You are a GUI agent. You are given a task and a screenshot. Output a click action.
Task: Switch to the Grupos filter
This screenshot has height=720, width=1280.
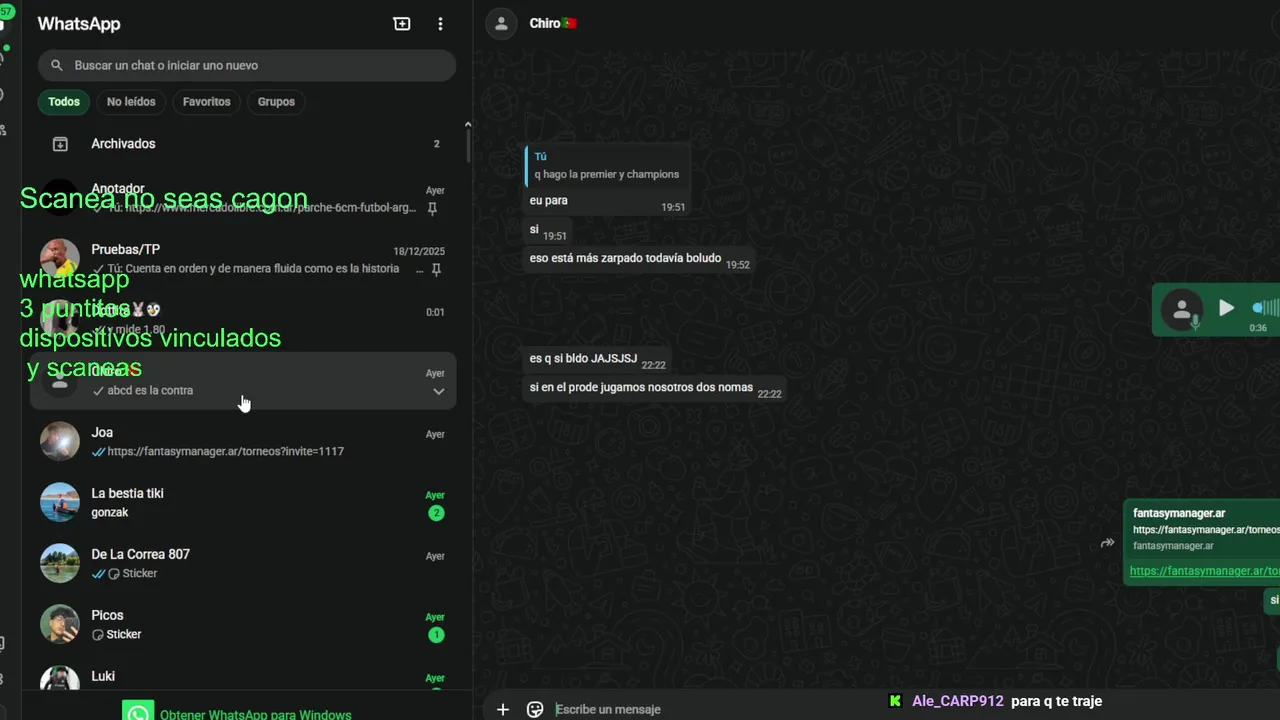(x=276, y=102)
